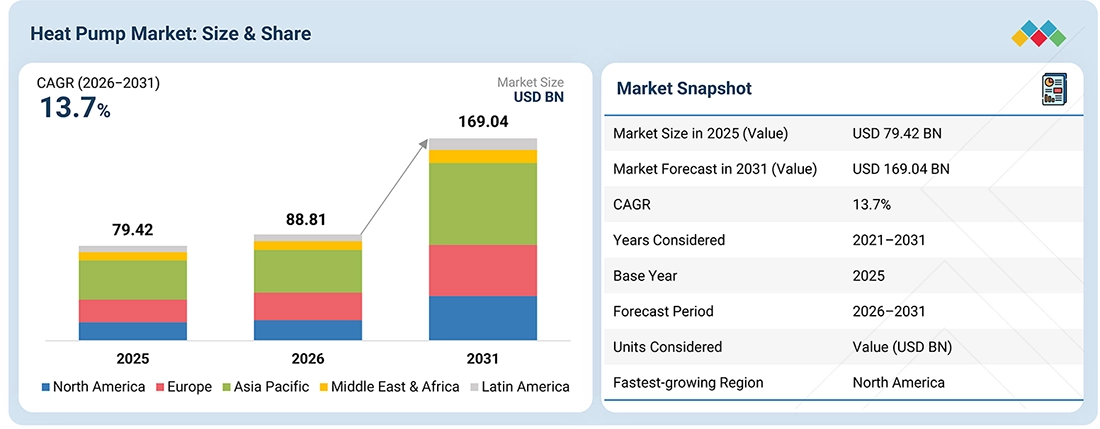Select the 'Heat Pump Market: Size & Share' title
This screenshot has height=429, width=1100.
coord(170,34)
